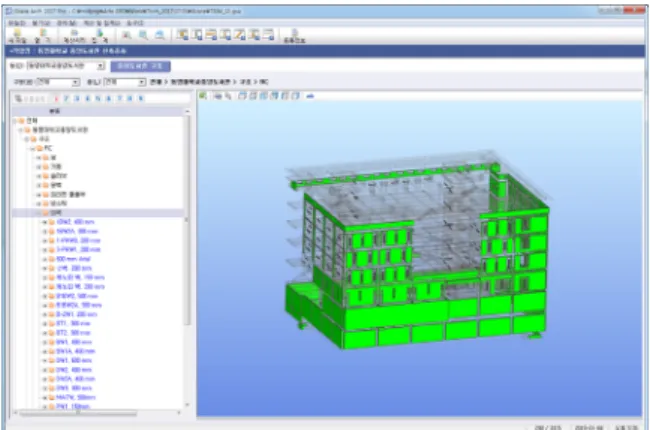Click the common-info icon at the toolbar's right end
The image size is (650, 430).
294,36
